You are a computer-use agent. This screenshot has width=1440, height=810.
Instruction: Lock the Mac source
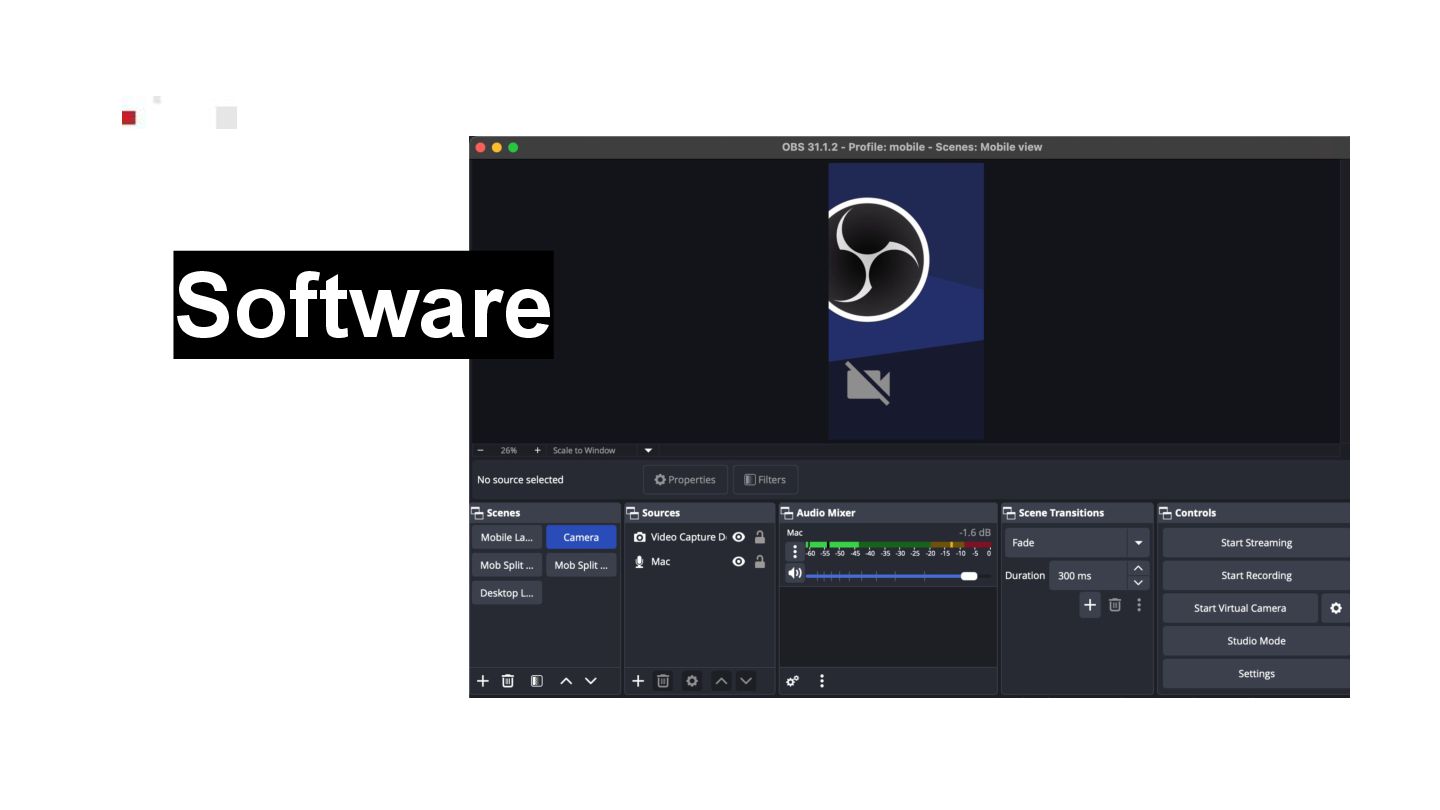[x=760, y=562]
